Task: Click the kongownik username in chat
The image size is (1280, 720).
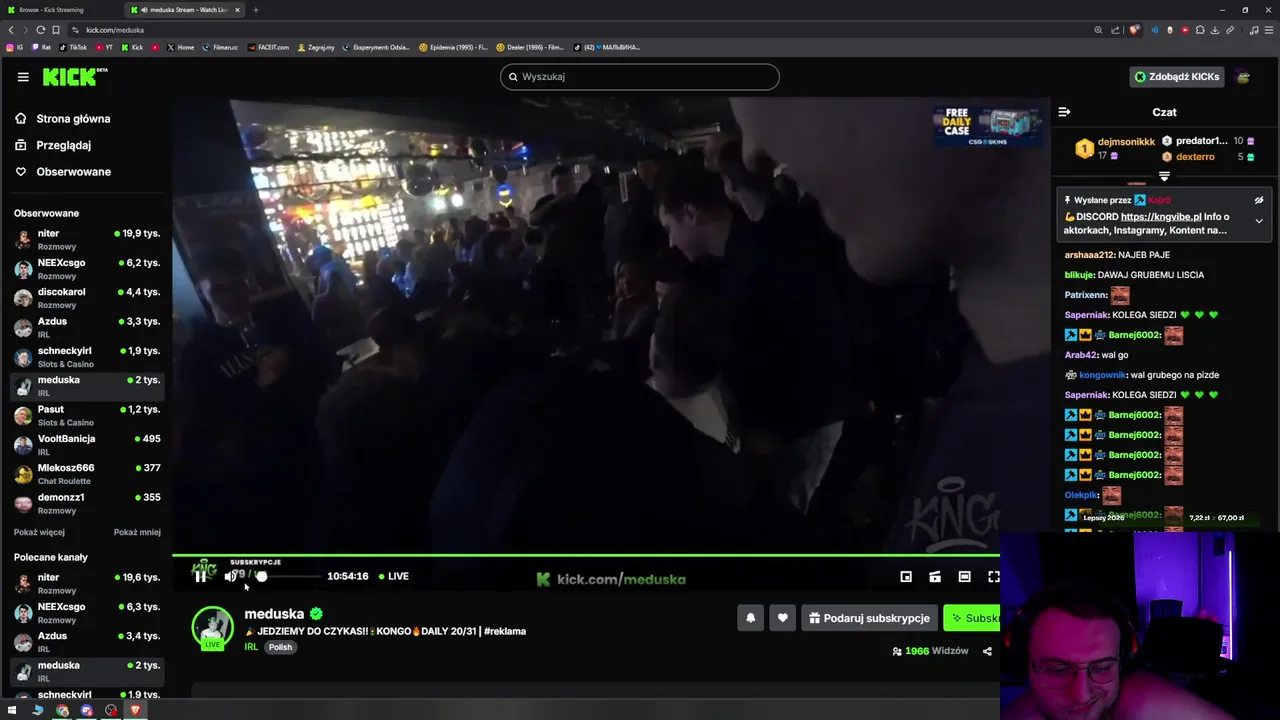Action: click(x=1102, y=375)
